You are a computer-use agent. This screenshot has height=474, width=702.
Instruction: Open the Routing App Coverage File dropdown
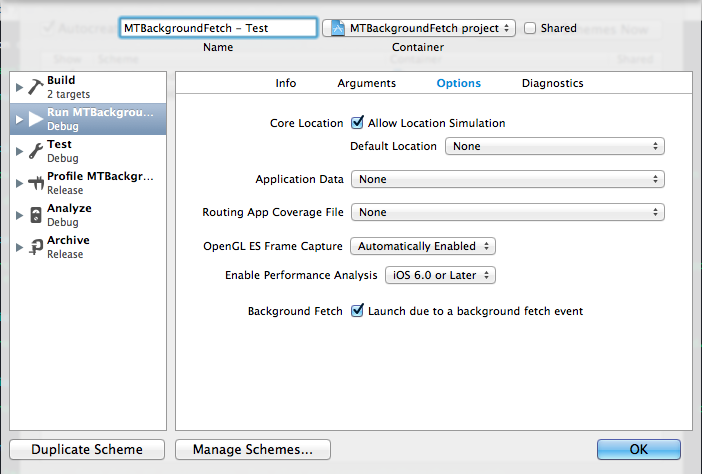click(x=508, y=212)
